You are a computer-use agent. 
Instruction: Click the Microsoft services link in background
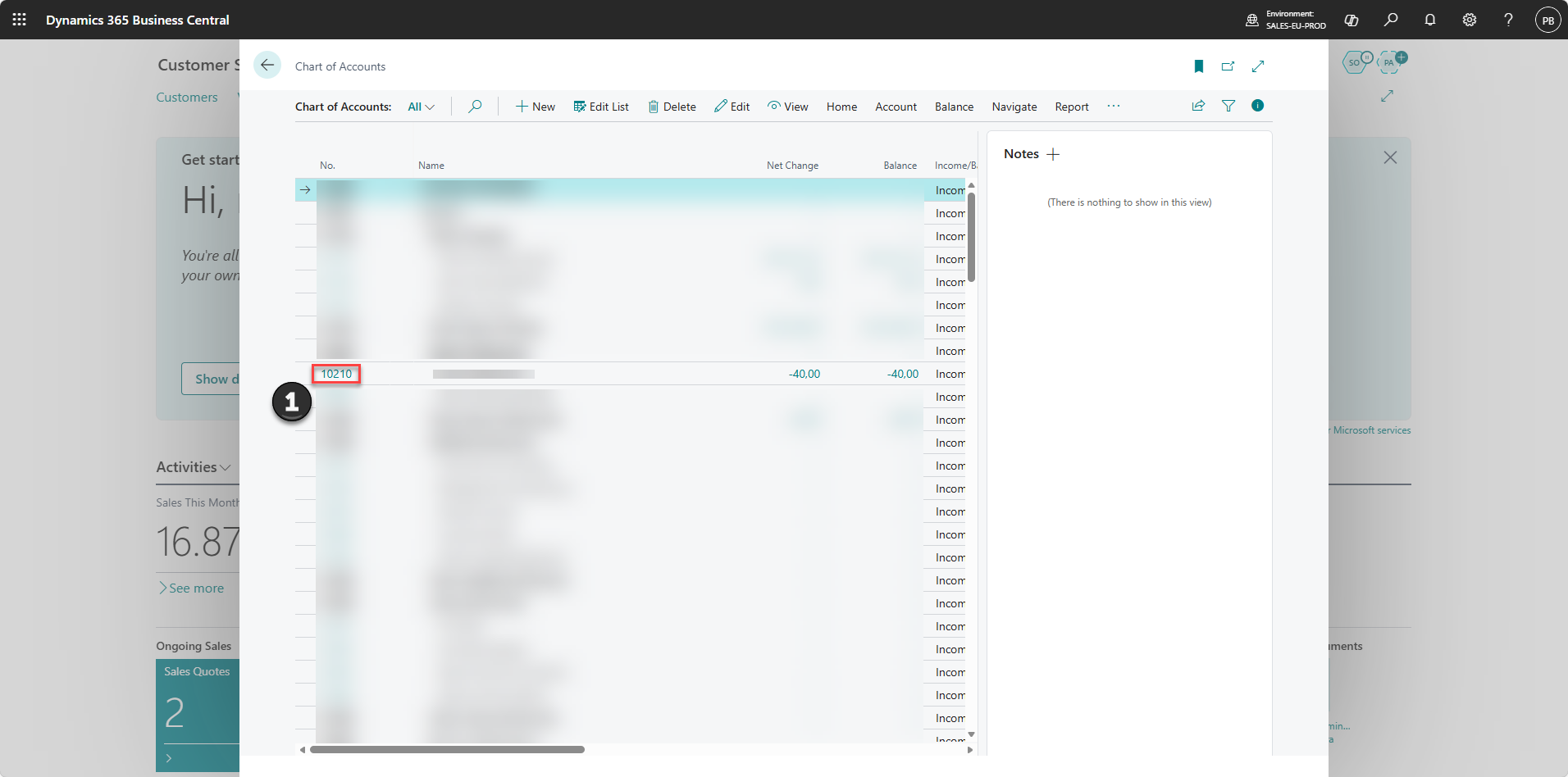(1372, 430)
